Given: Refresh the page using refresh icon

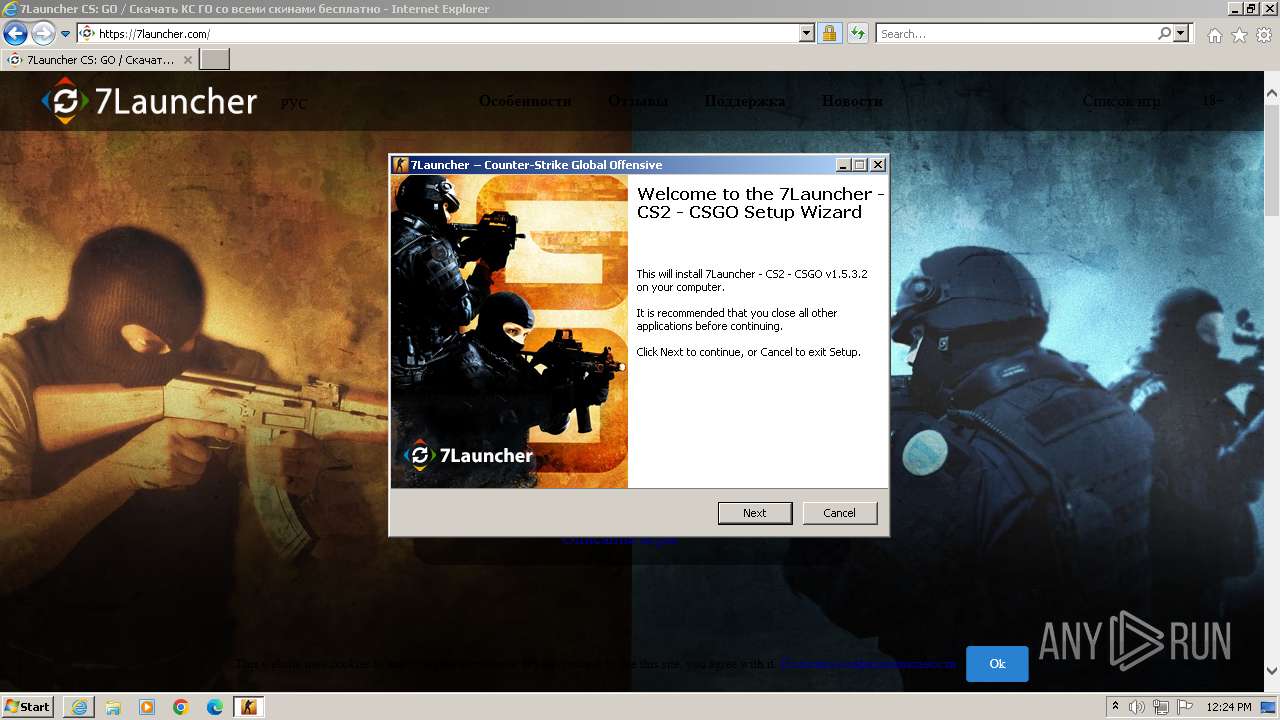Looking at the screenshot, I should pyautogui.click(x=857, y=33).
